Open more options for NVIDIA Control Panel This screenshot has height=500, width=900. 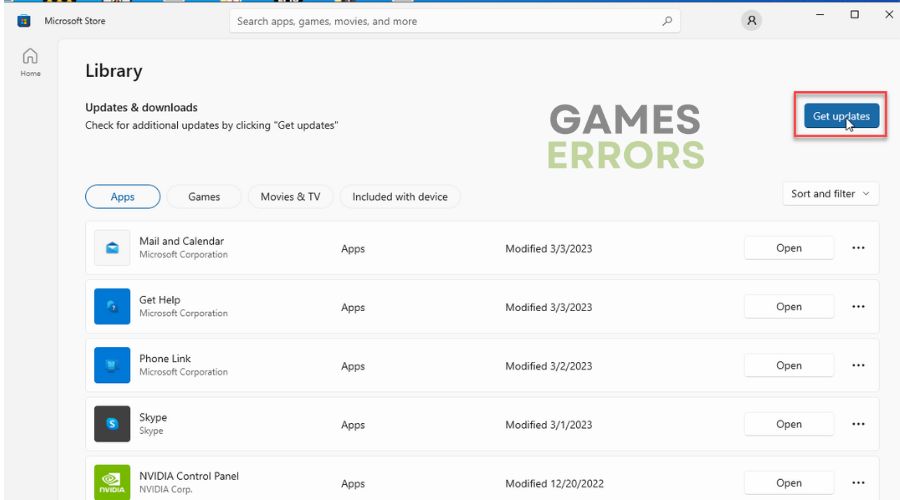858,483
